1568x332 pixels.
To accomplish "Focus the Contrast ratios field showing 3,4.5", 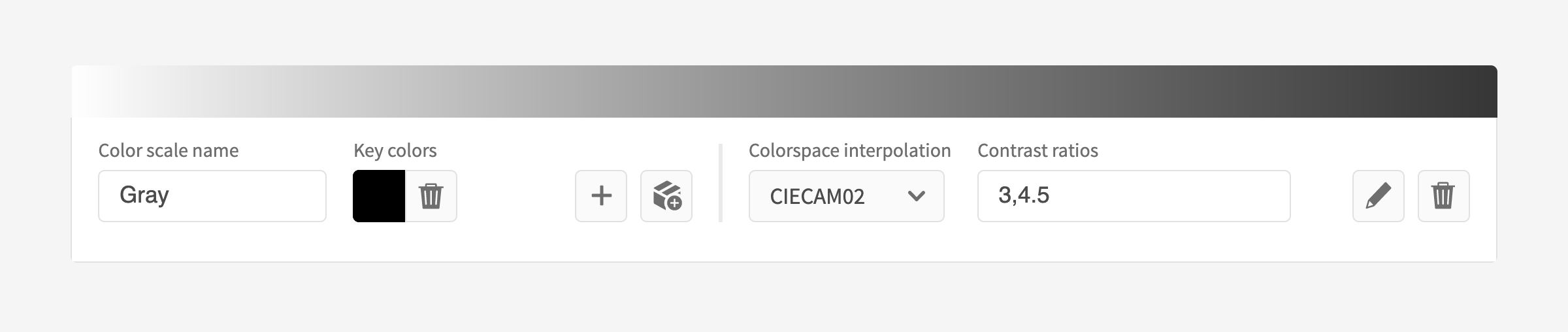I will pos(1134,196).
